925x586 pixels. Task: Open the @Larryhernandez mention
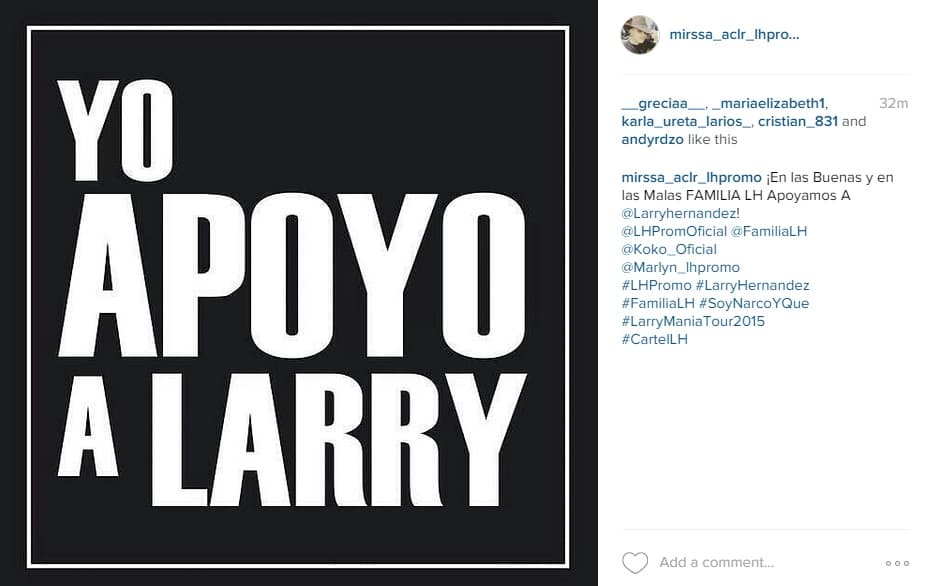(678, 214)
